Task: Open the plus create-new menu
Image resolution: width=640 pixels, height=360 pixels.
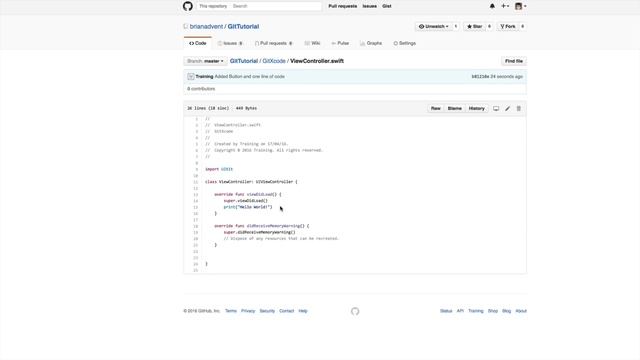Action: coord(505,6)
